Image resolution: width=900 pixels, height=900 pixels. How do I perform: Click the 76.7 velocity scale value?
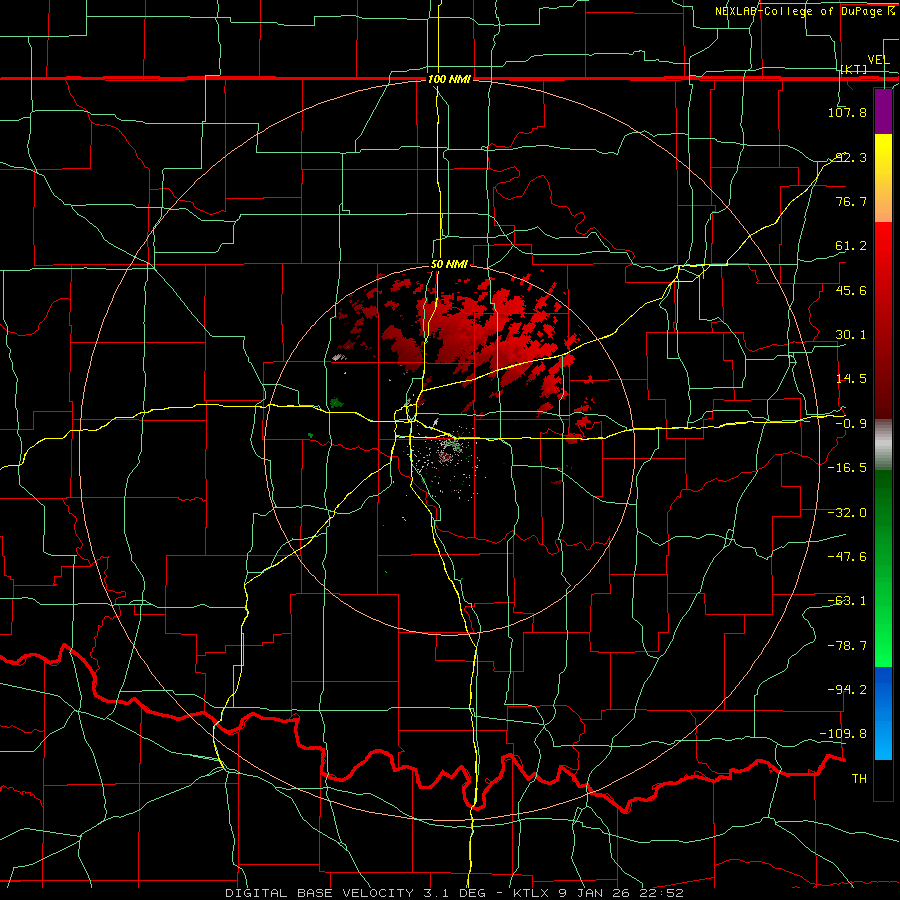click(850, 201)
